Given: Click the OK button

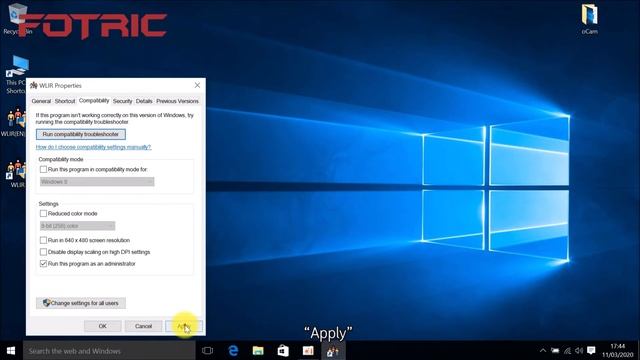Looking at the screenshot, I should 102,326.
